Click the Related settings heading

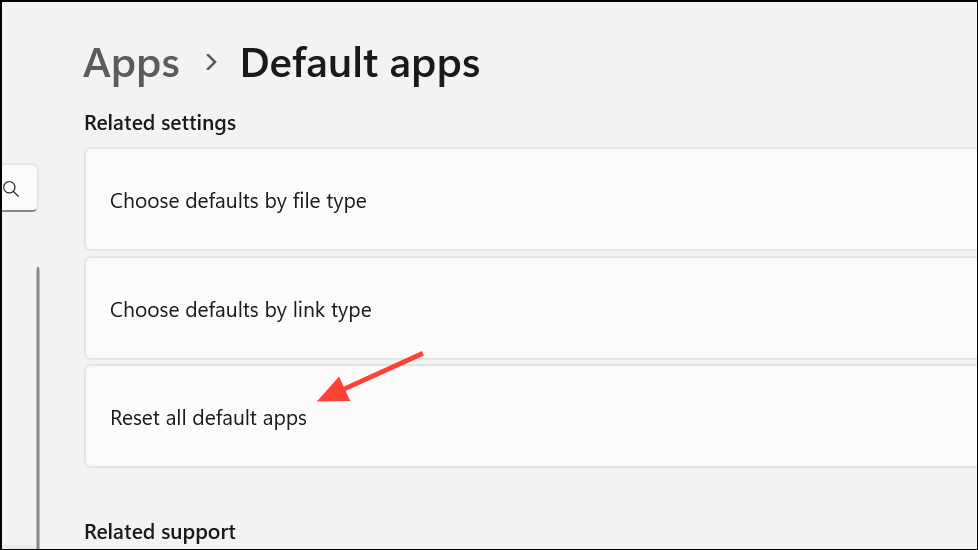[160, 123]
